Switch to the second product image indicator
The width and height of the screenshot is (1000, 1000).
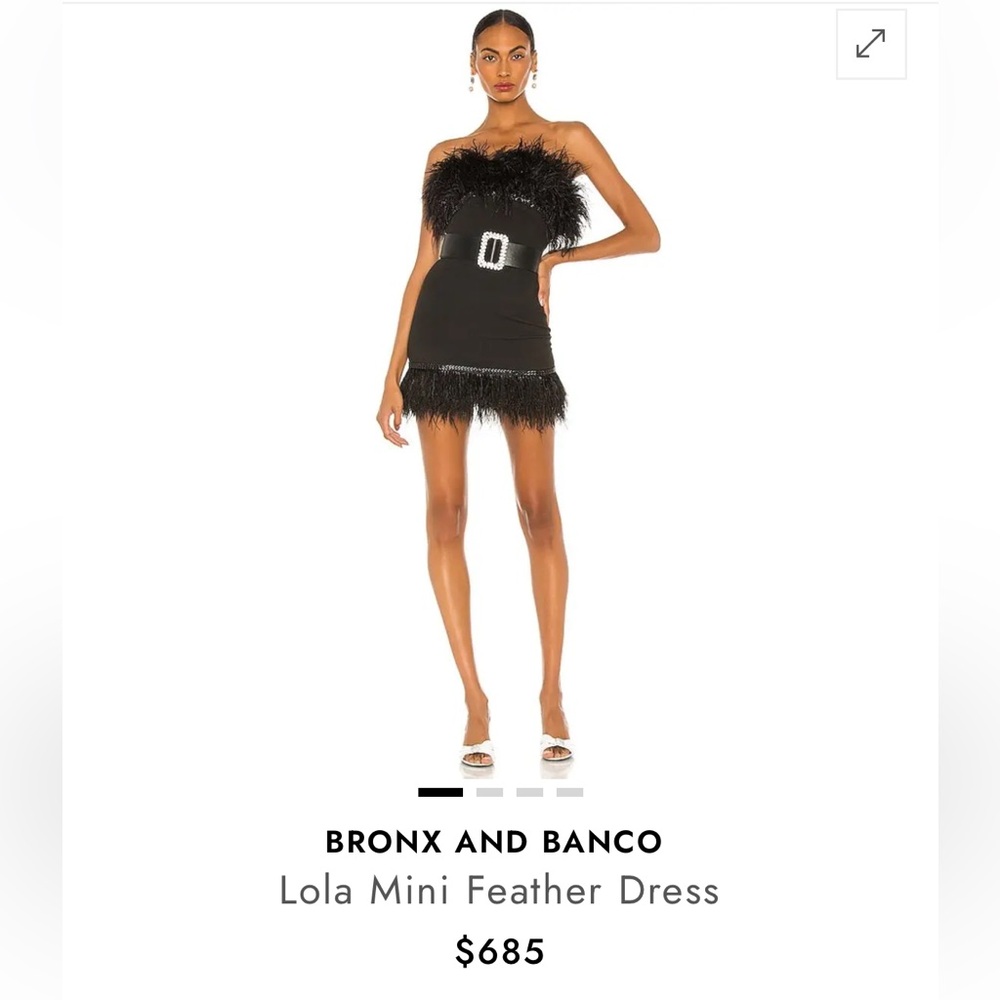[x=490, y=792]
